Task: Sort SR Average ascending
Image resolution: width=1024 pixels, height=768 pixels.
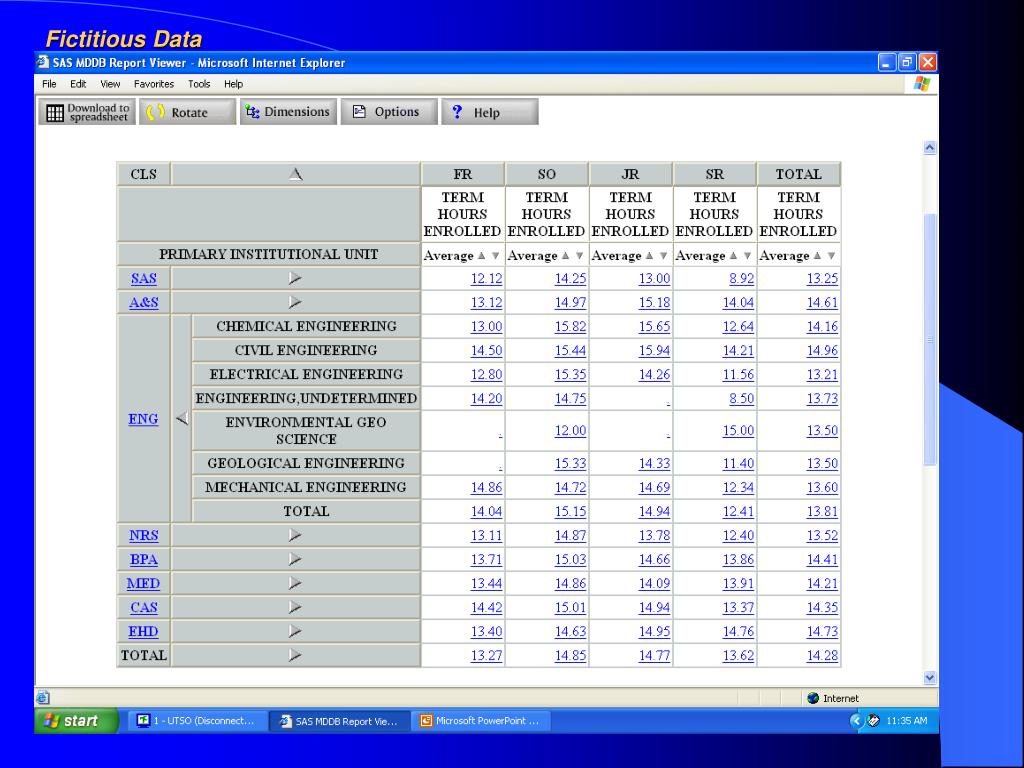Action: pos(733,256)
